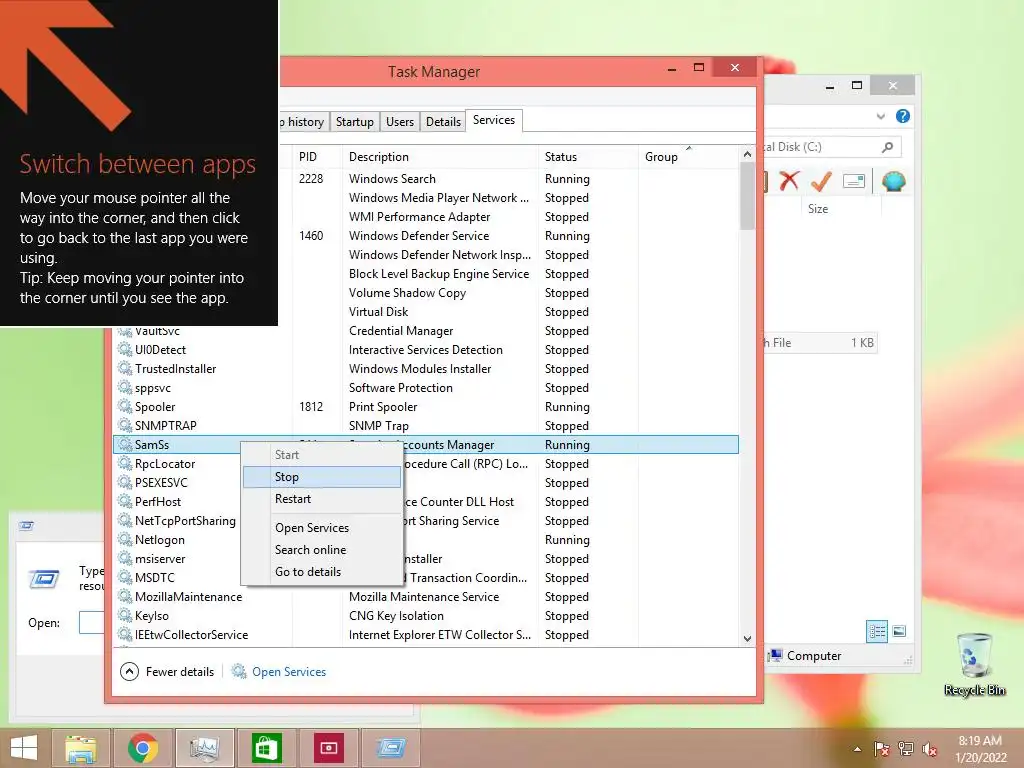This screenshot has width=1024, height=768.
Task: Open Explorer help question mark icon
Action: point(903,116)
